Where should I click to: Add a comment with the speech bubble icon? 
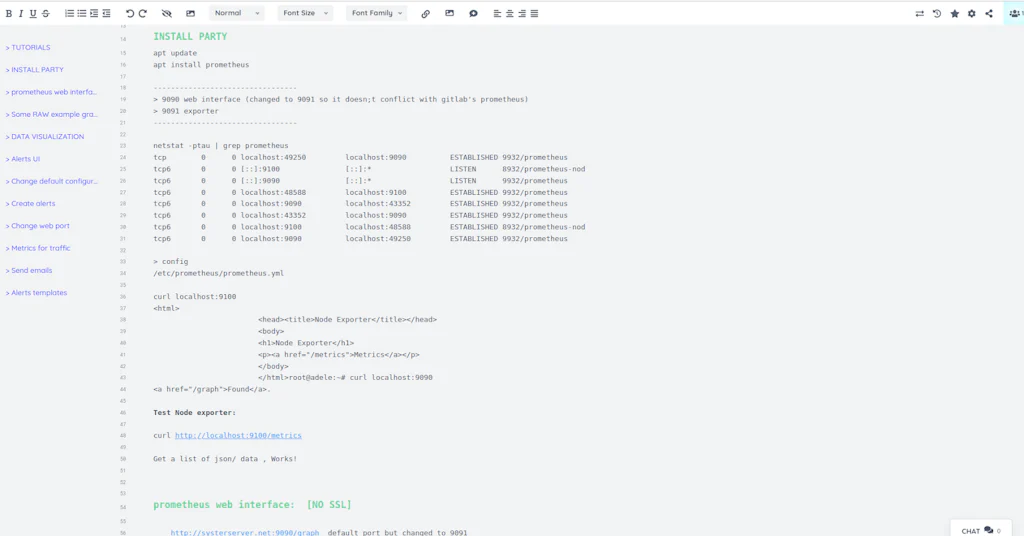pos(473,13)
